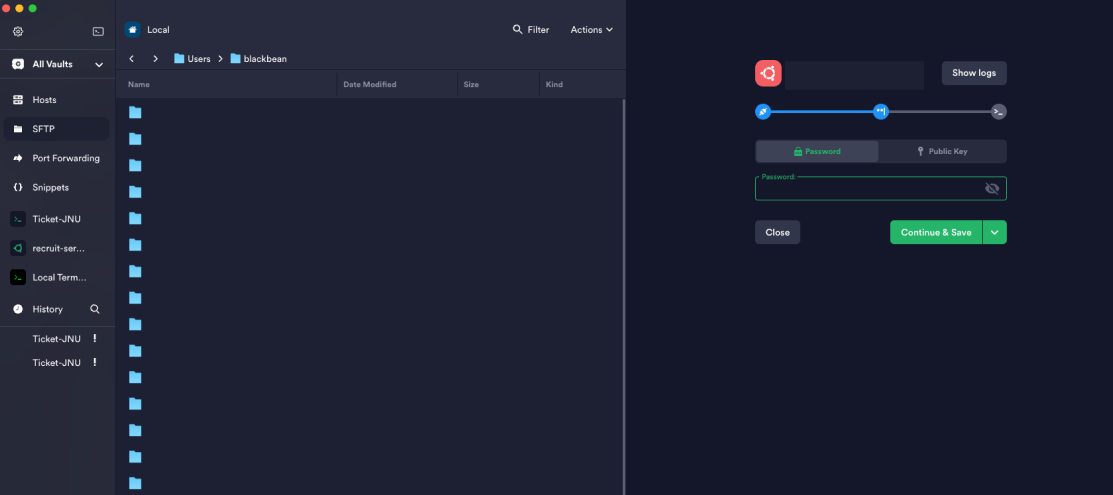The width and height of the screenshot is (1113, 495).
Task: Open new terminal icon in sidebar header
Action: pos(98,31)
